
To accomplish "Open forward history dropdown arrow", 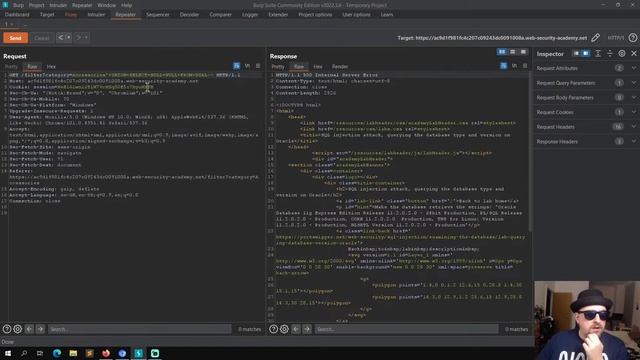I will (x=86, y=38).
